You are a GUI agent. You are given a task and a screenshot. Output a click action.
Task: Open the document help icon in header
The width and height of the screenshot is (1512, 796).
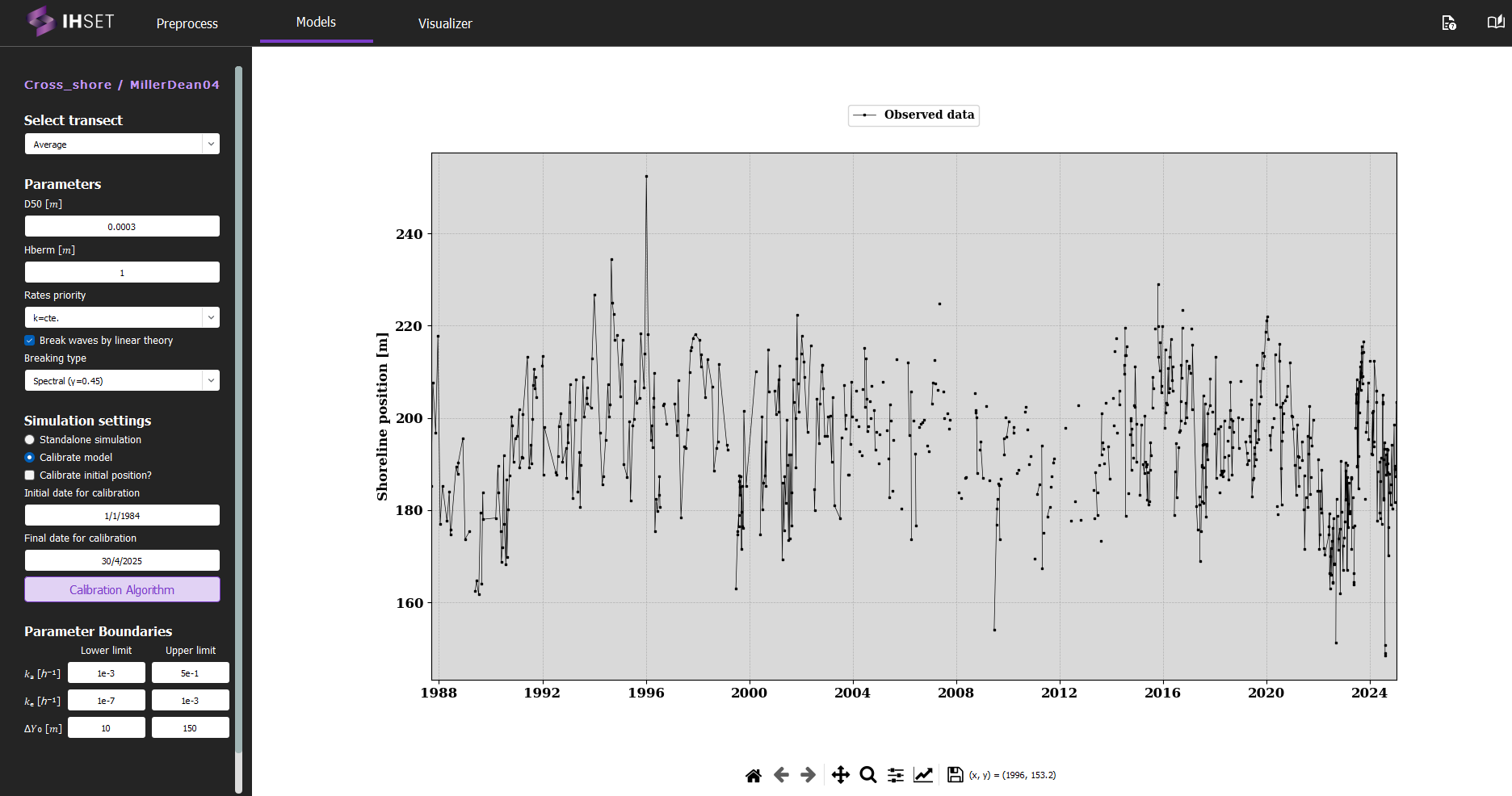click(1449, 23)
